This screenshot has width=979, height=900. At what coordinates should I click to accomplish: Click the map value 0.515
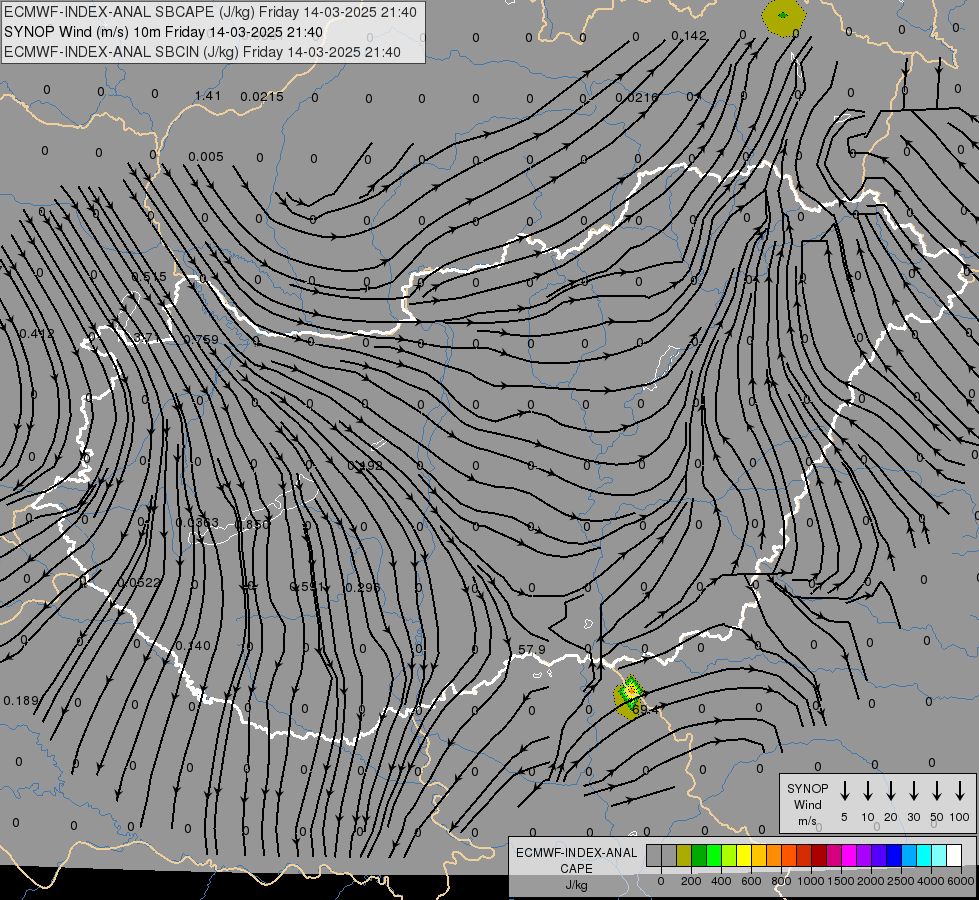(x=149, y=276)
